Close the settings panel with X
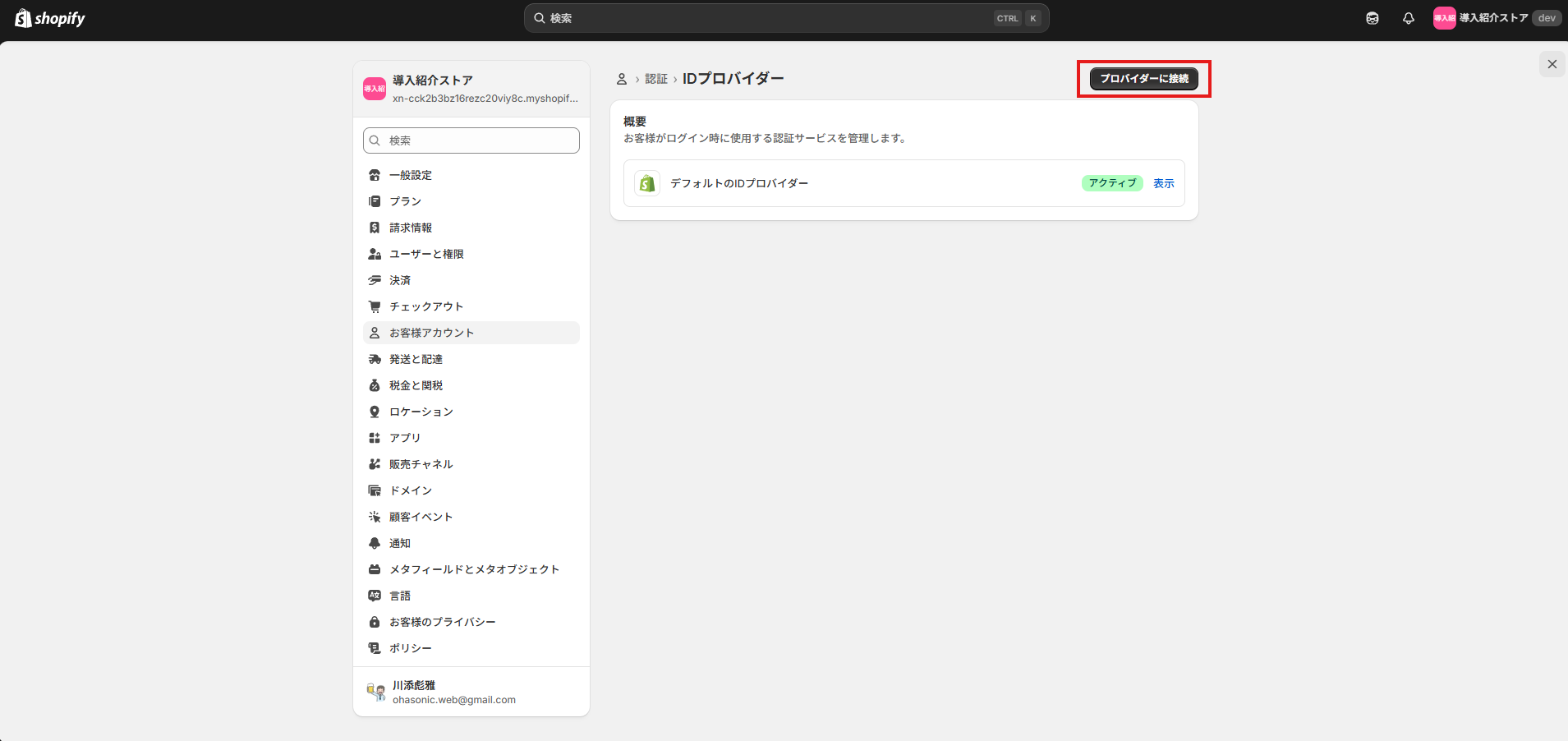Image resolution: width=1568 pixels, height=741 pixels. [x=1552, y=64]
